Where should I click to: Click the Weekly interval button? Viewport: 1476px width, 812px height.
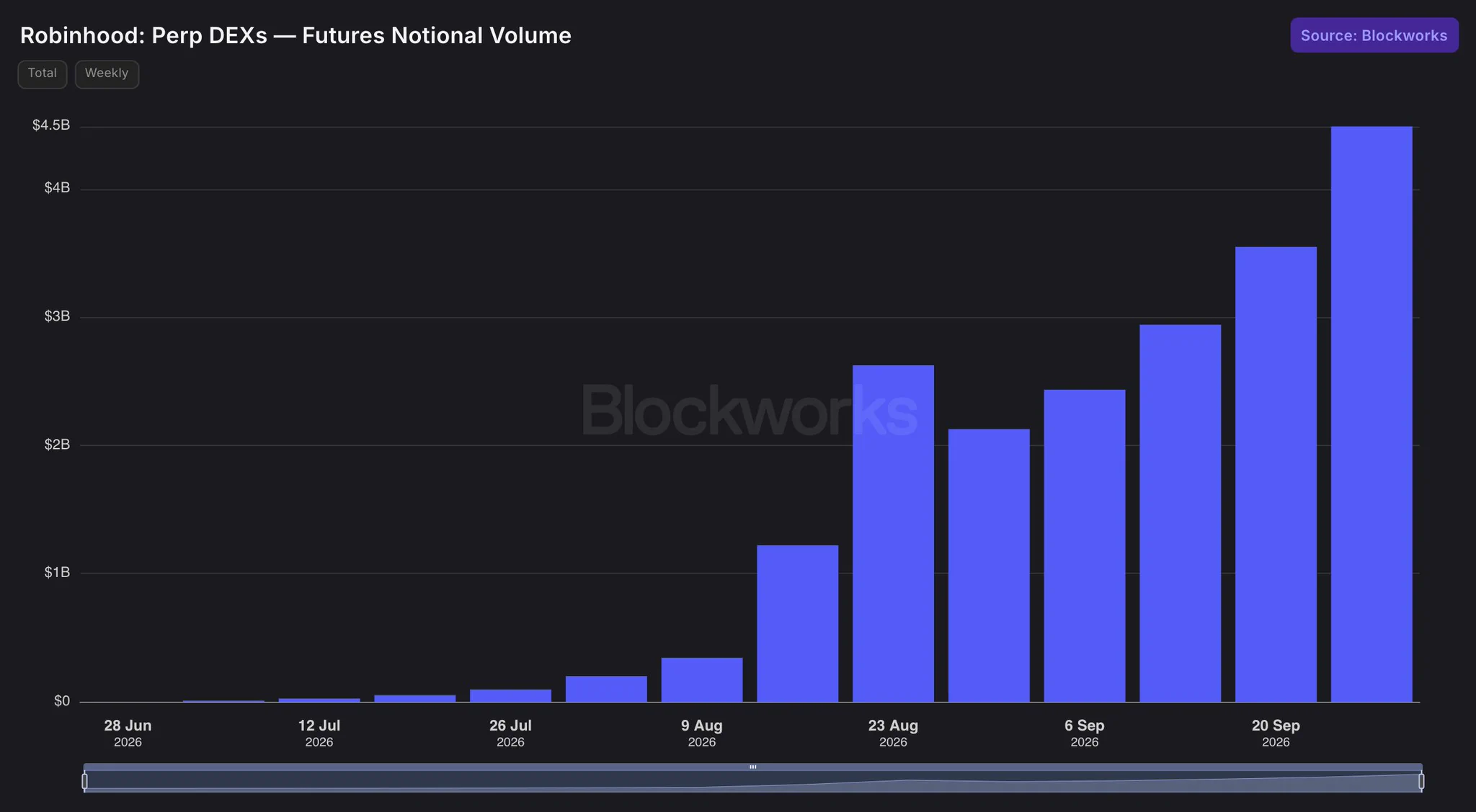pyautogui.click(x=107, y=73)
